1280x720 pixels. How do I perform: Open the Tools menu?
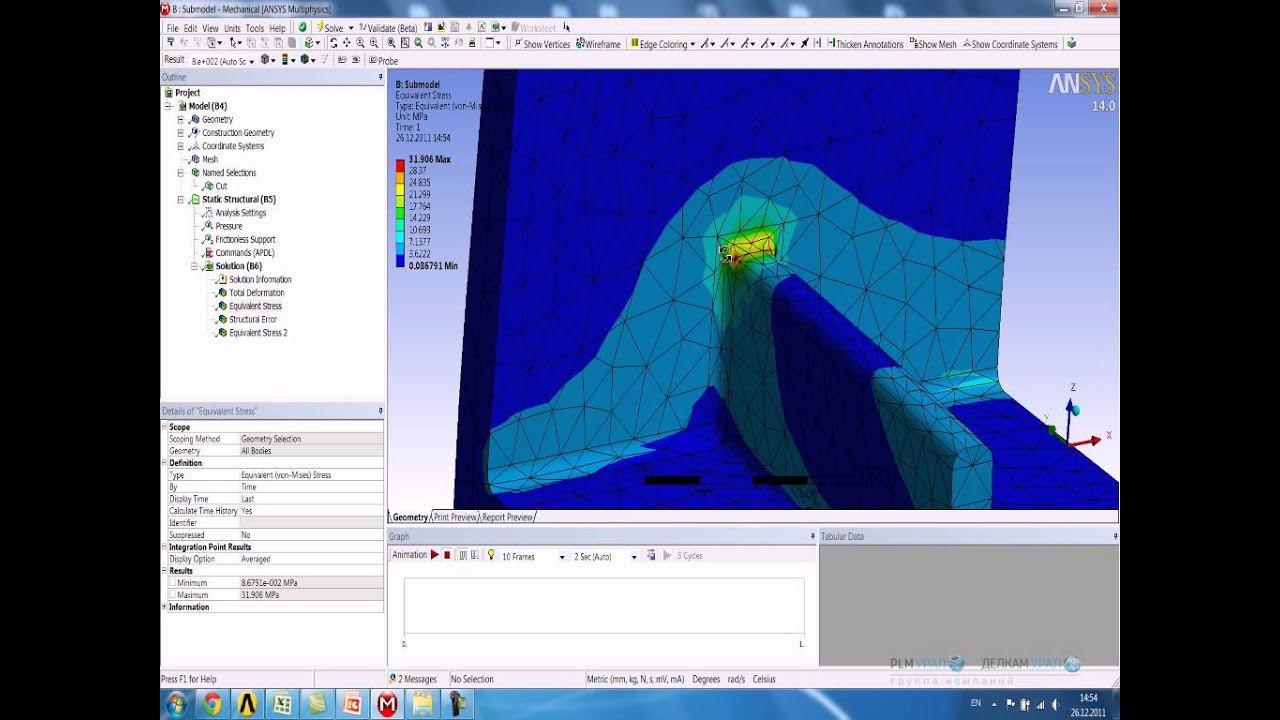pos(255,28)
